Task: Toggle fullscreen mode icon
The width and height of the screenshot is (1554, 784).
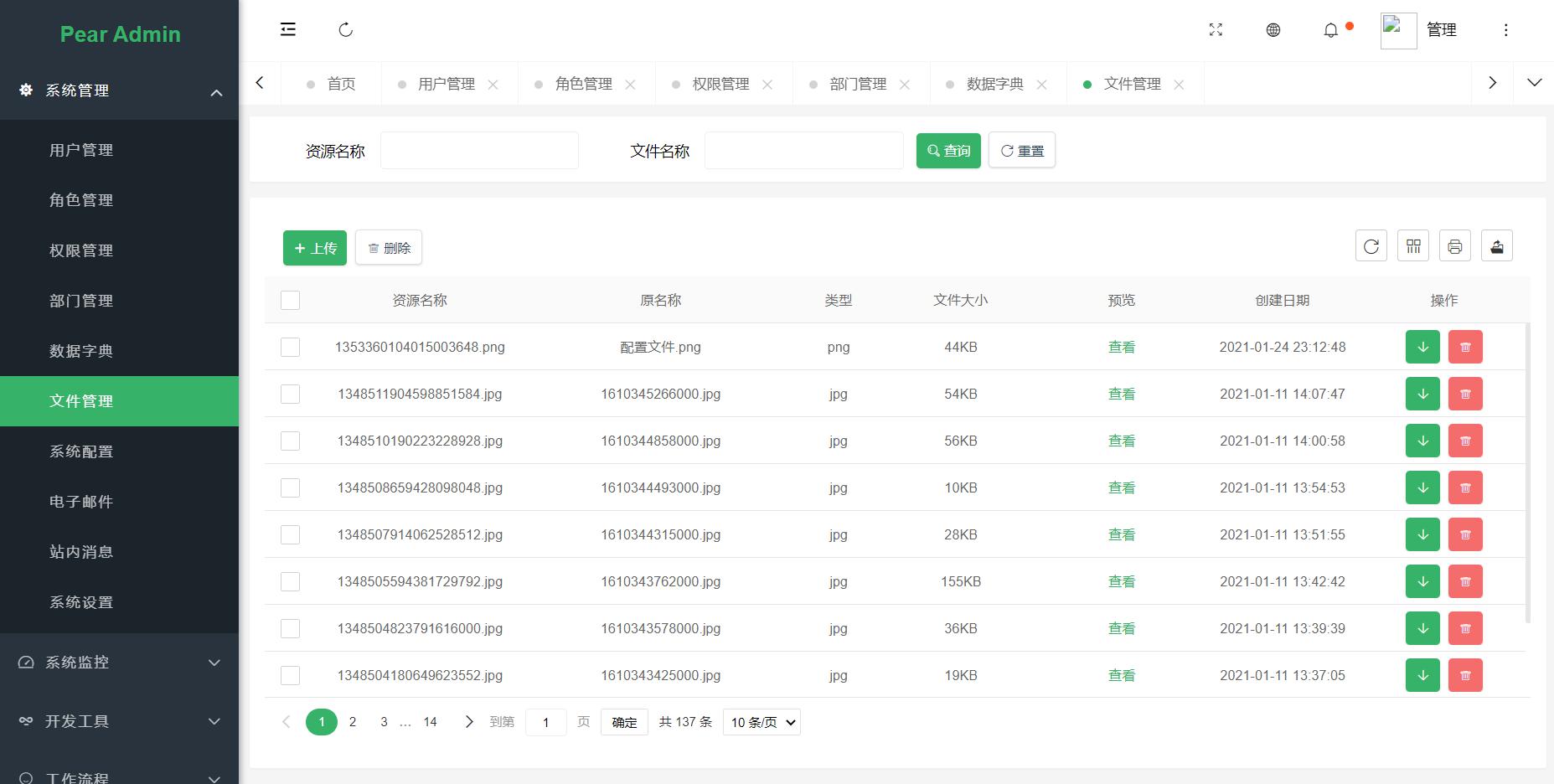Action: tap(1216, 30)
